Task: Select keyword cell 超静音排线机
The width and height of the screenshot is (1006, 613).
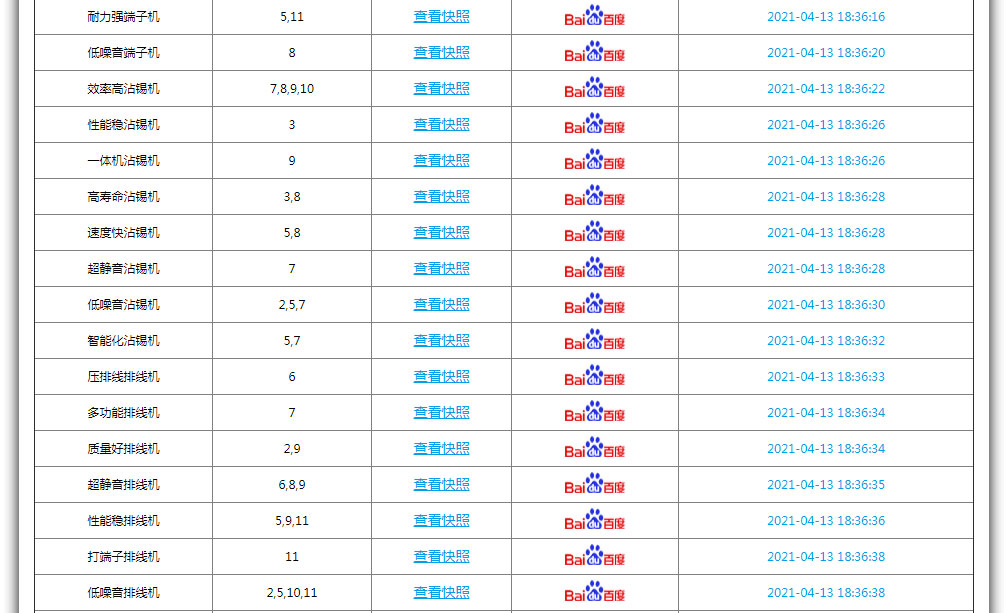Action: [123, 484]
